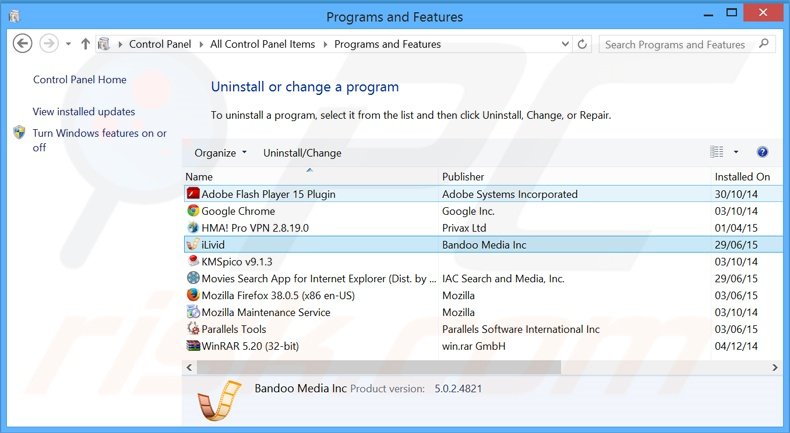
Task: Click the Control Panel address bar icon
Action: coord(104,44)
